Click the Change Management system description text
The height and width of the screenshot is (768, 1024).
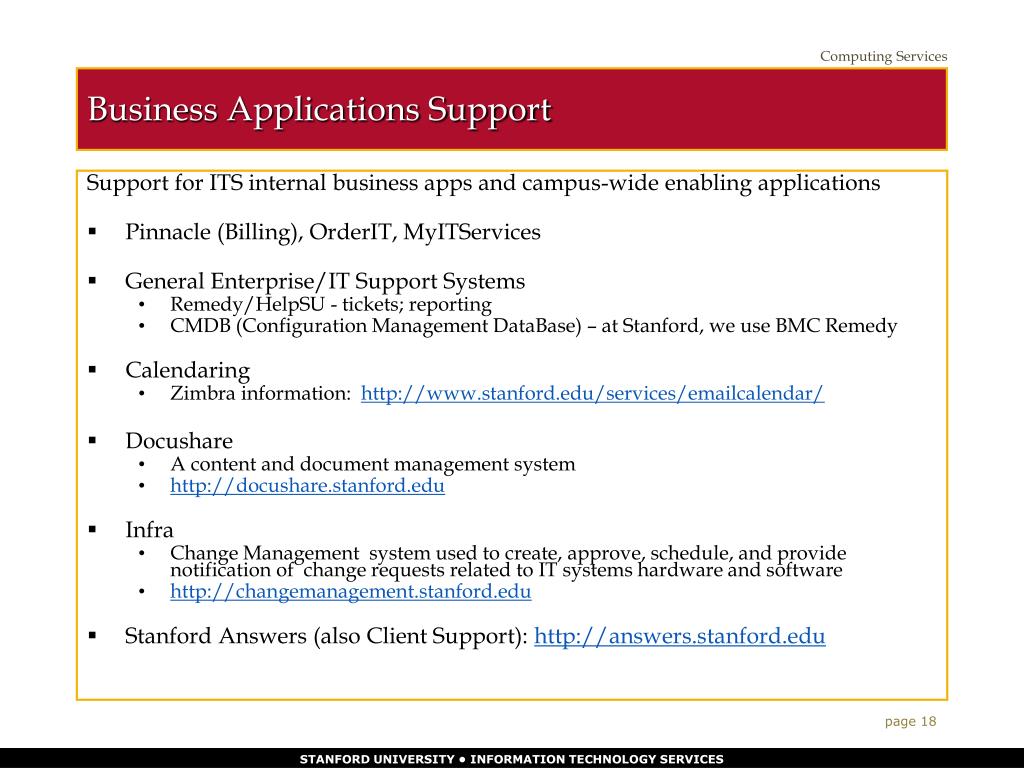click(x=508, y=562)
